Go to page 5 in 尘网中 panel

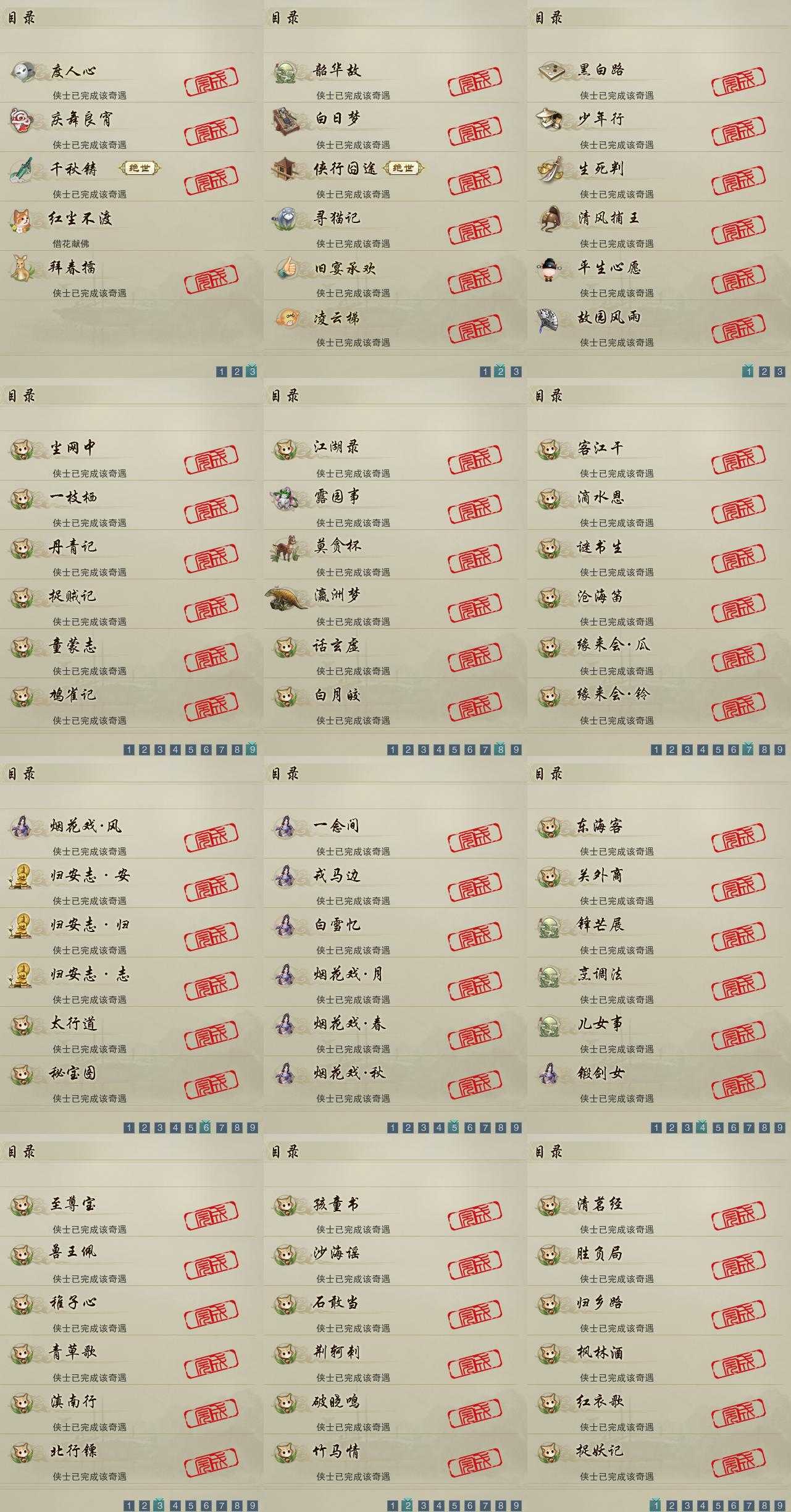191,749
